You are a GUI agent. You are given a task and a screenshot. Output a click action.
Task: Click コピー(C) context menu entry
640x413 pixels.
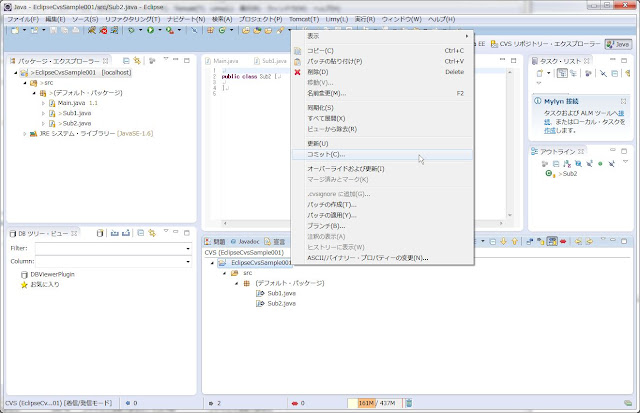tap(382, 51)
